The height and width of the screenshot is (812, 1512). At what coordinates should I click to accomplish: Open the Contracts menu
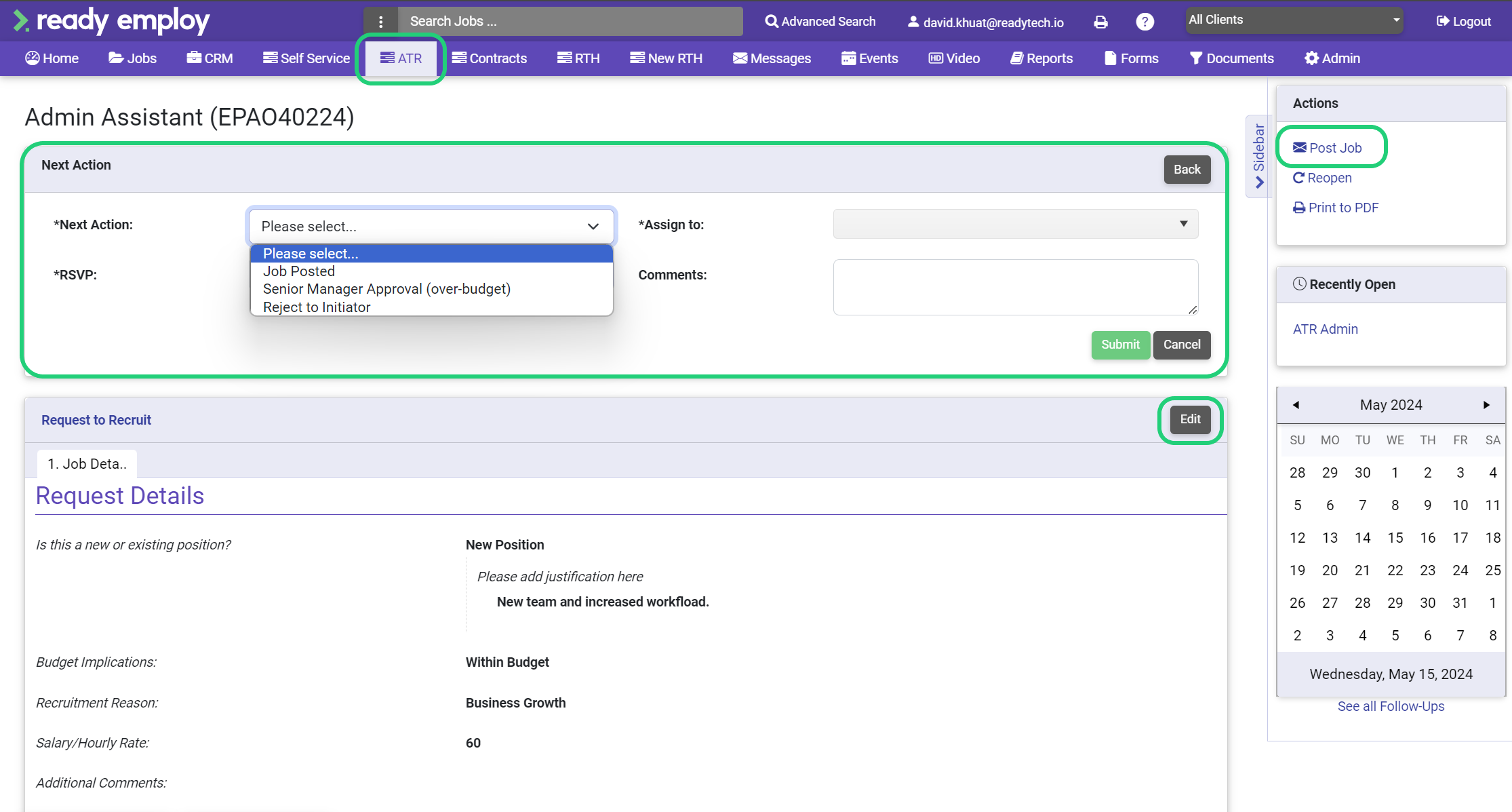[x=490, y=58]
